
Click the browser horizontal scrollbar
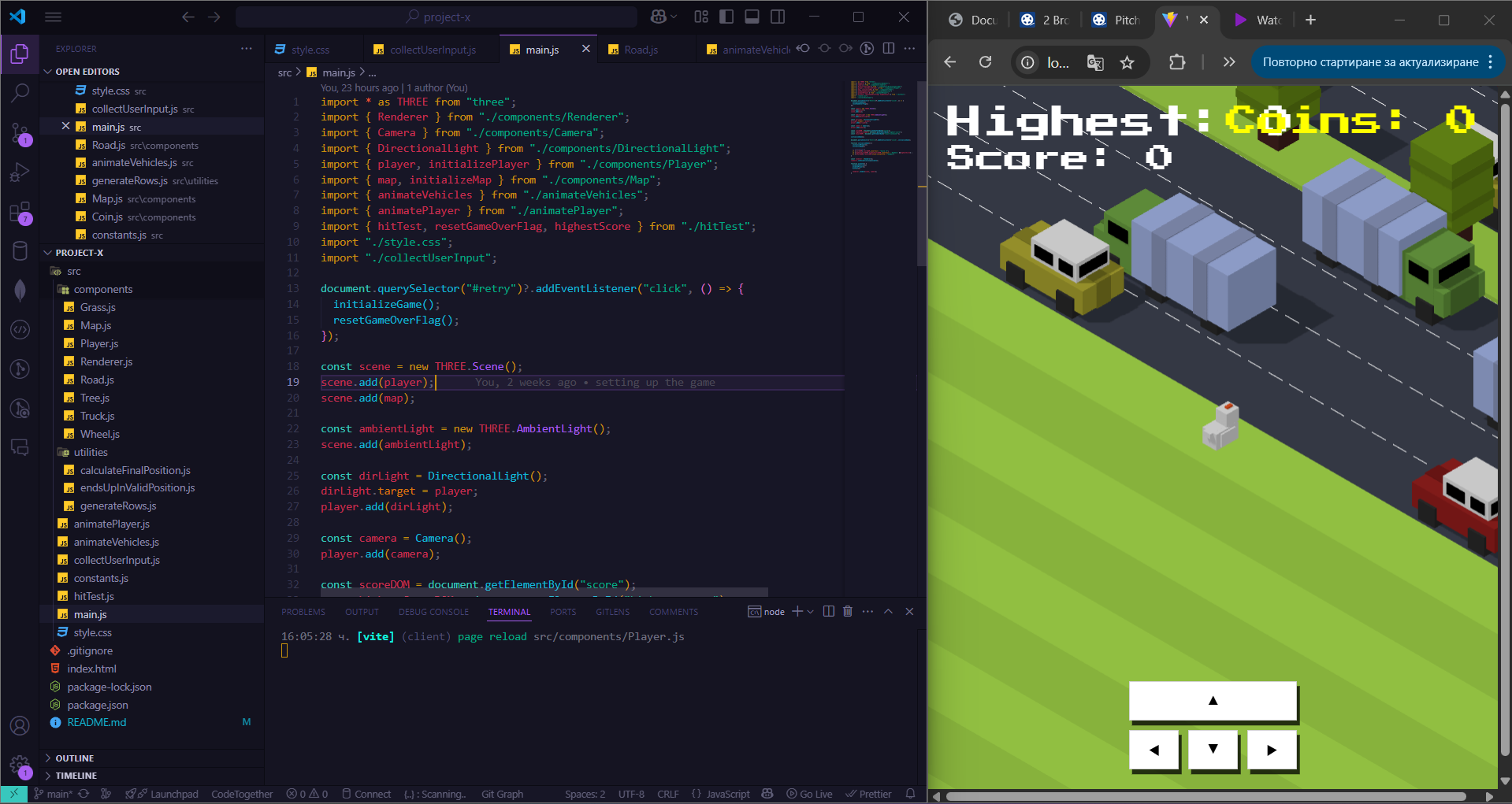point(1206,796)
